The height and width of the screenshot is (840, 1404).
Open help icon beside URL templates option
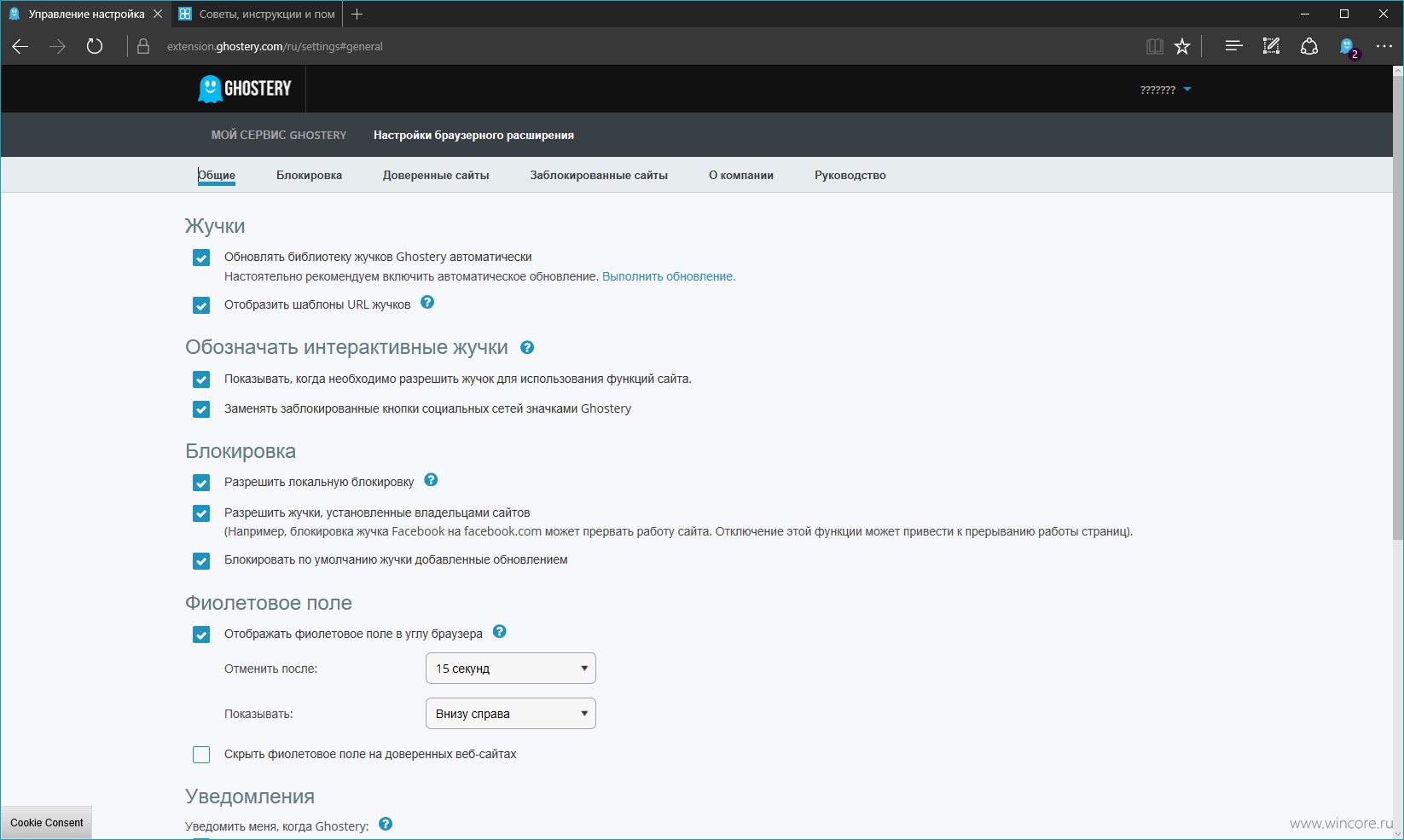(427, 303)
